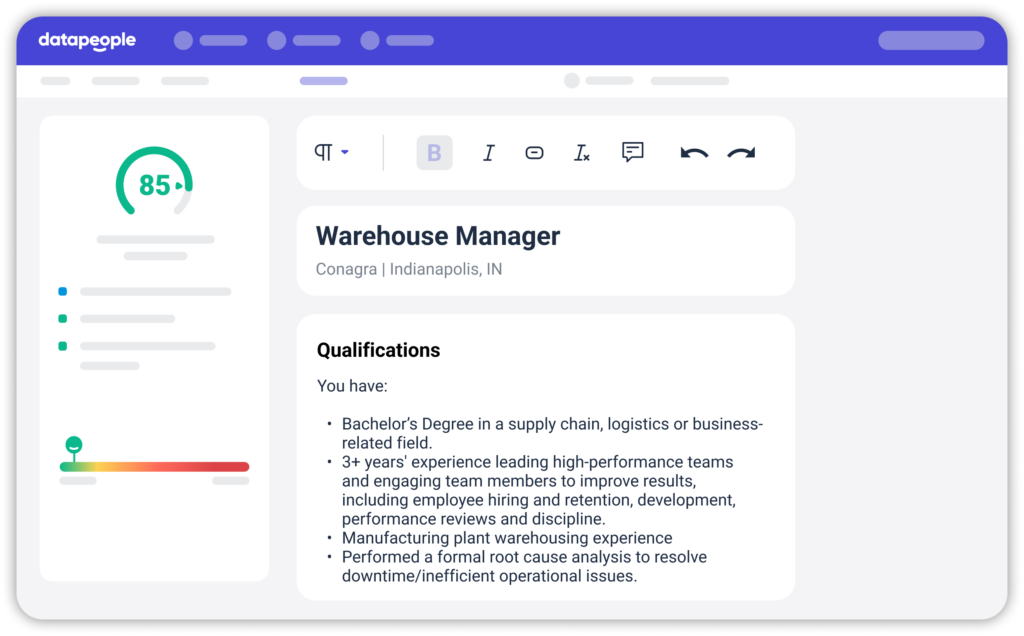Click the pill button in top-right header
The width and height of the screenshot is (1024, 636).
pos(930,41)
